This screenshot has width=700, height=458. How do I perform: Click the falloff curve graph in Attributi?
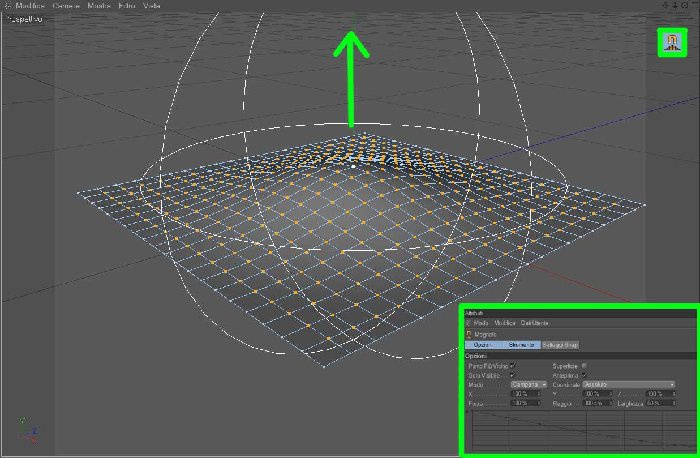pos(583,430)
